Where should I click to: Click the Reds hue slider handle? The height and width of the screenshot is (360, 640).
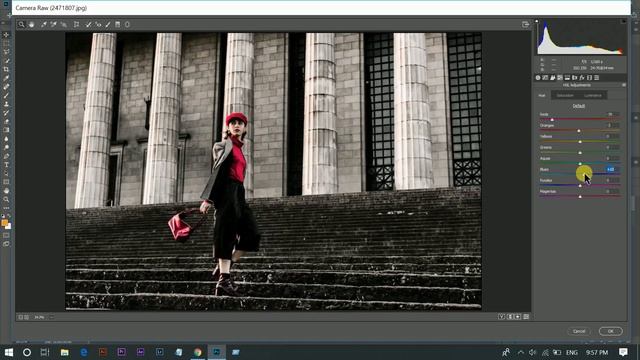pos(552,120)
